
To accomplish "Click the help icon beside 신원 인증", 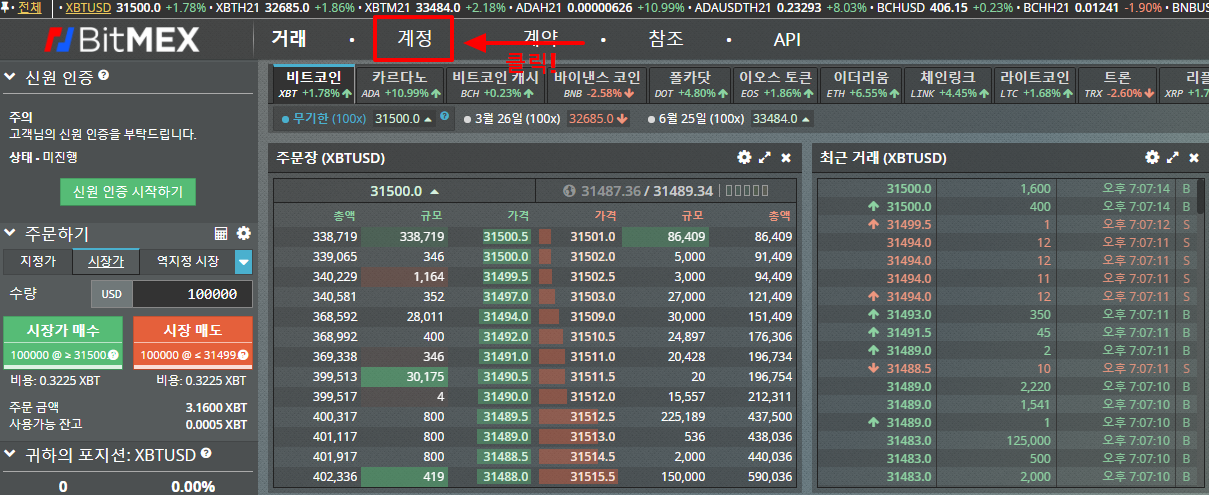I will 104,75.
